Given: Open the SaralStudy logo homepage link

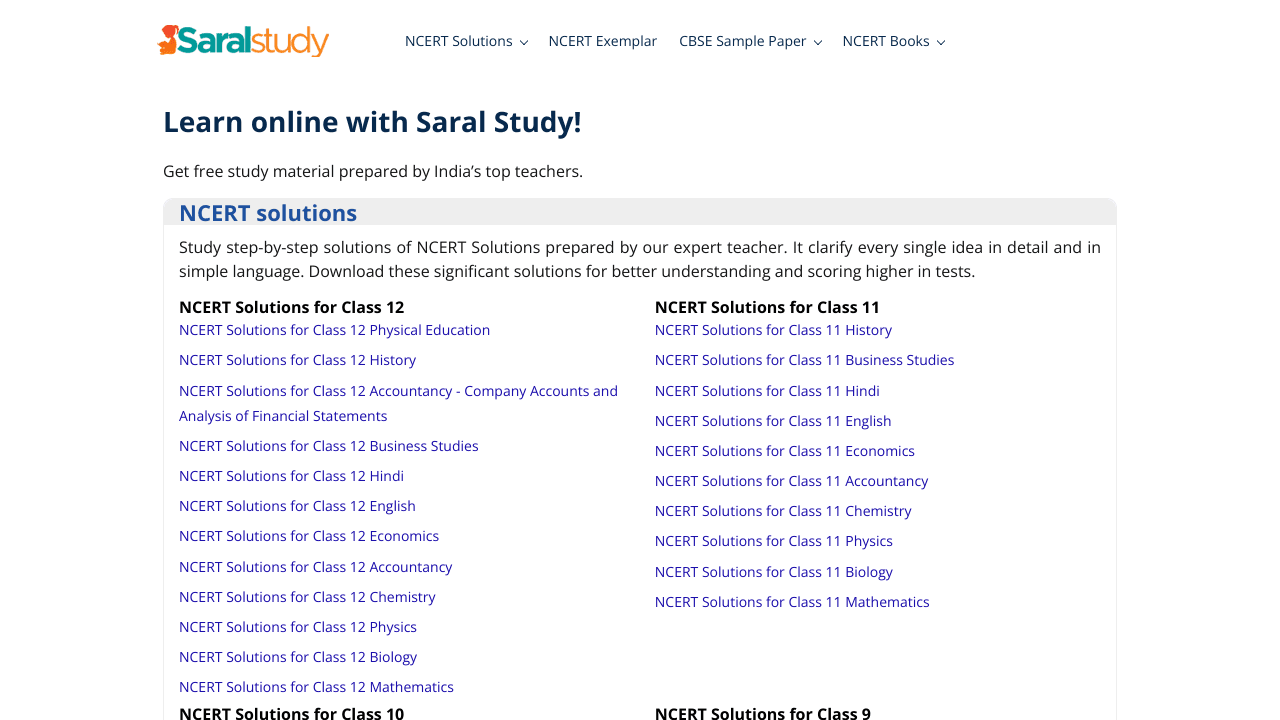Looking at the screenshot, I should coord(243,41).
